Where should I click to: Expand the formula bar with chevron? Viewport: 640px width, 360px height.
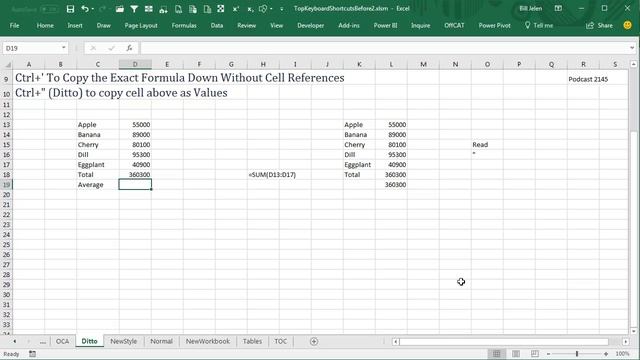[x=632, y=48]
